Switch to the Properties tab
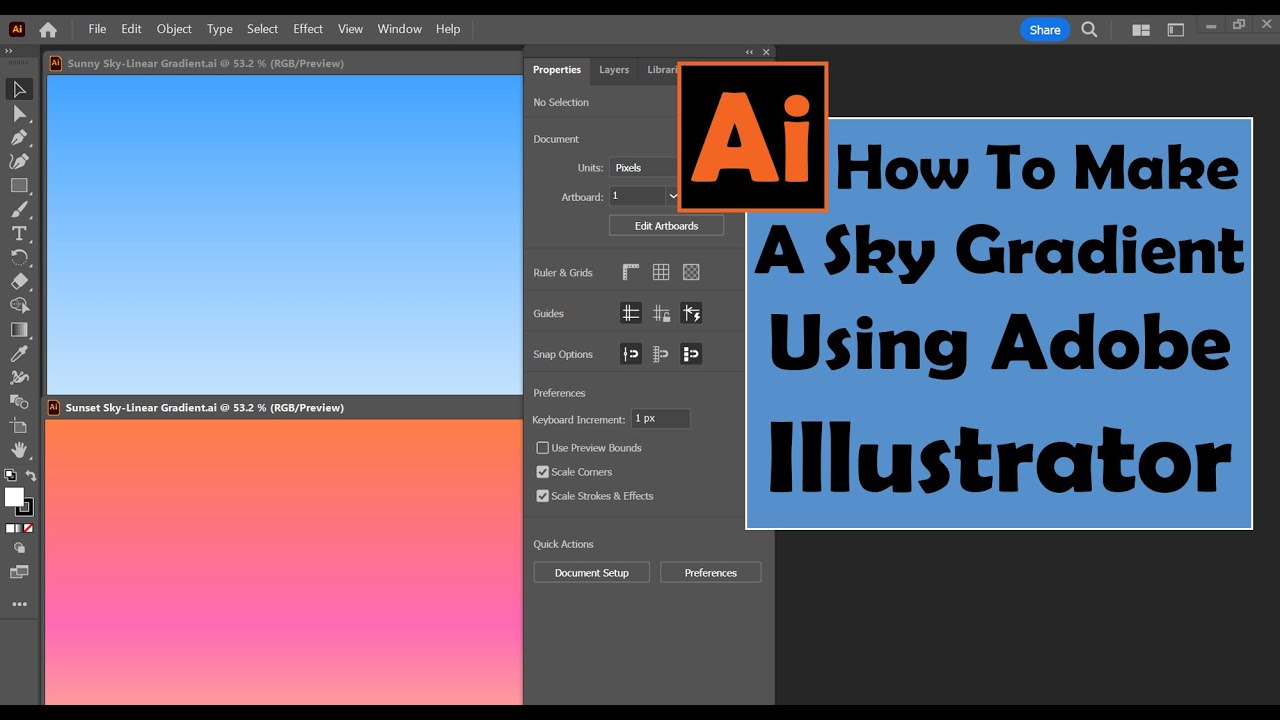The height and width of the screenshot is (720, 1280). click(x=557, y=70)
